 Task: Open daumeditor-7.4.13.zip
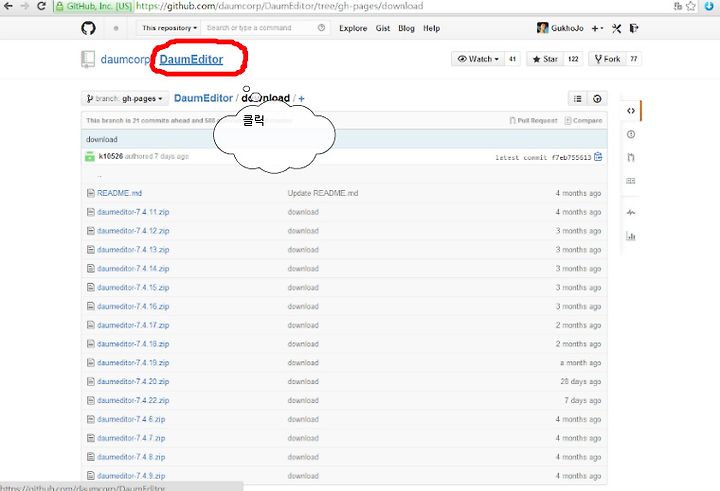133,249
